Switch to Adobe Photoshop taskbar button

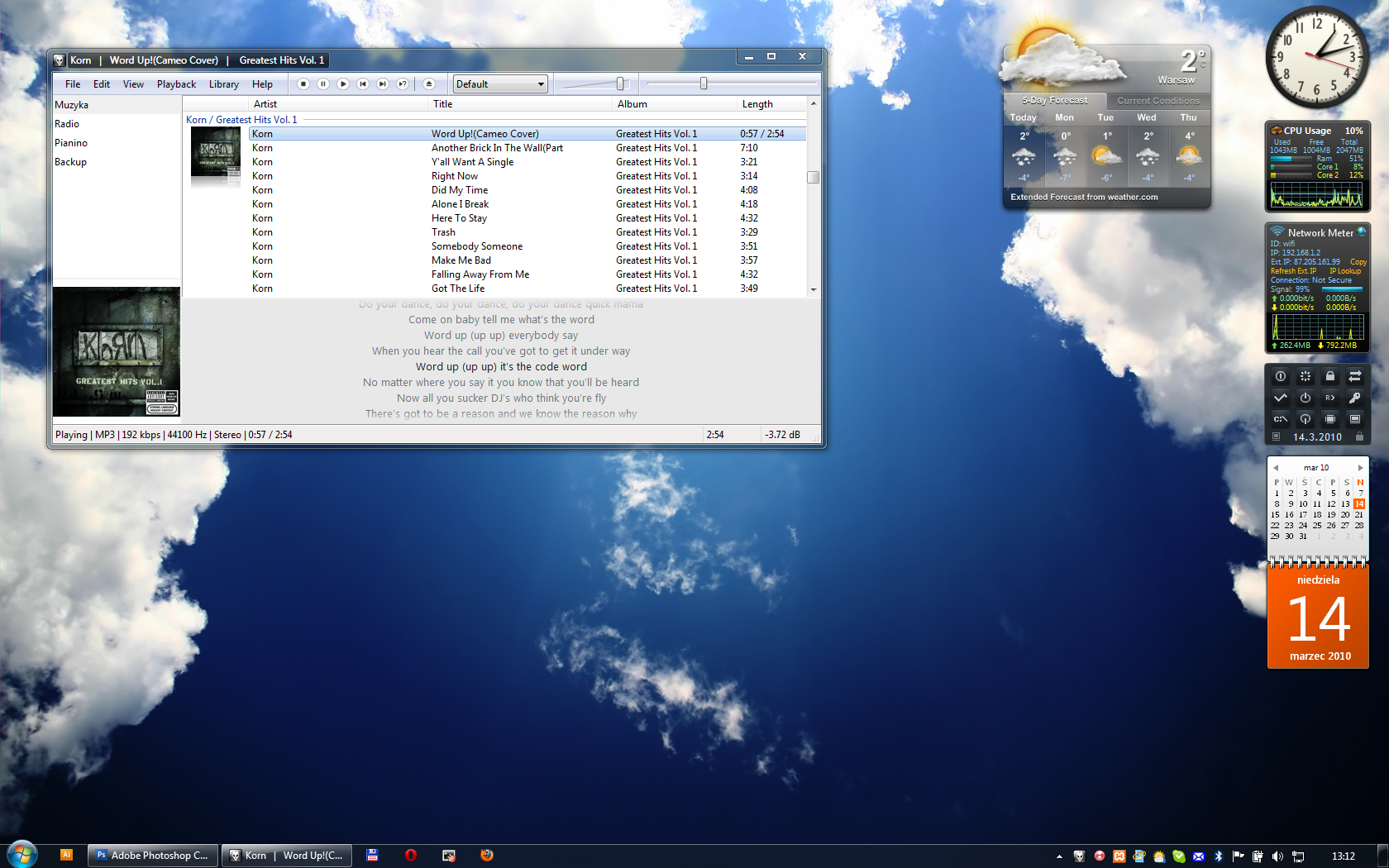pos(153,856)
